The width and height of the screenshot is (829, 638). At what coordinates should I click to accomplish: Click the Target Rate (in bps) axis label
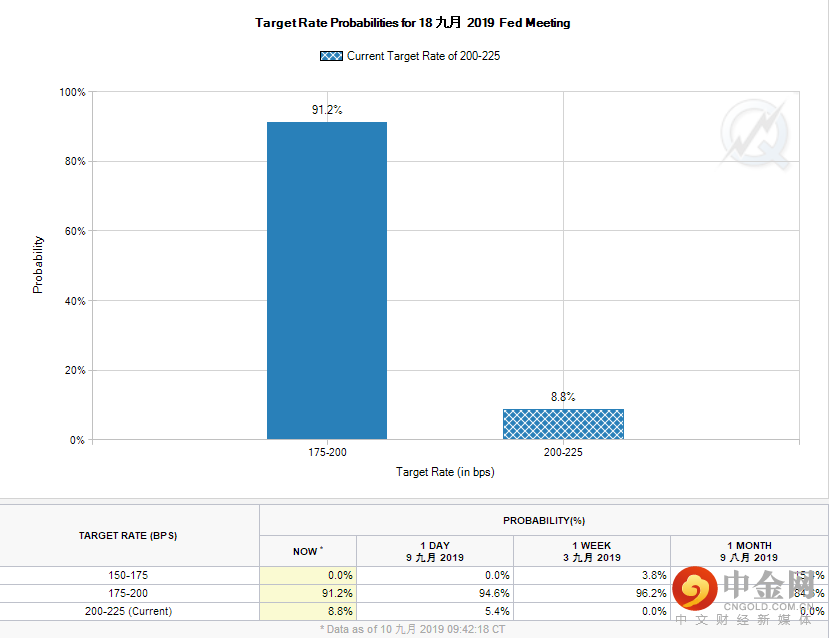[x=445, y=472]
